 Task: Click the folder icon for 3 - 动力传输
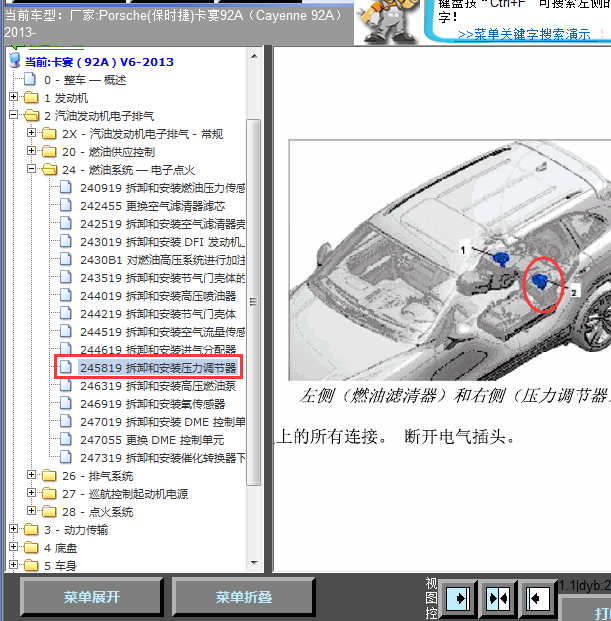click(31, 530)
